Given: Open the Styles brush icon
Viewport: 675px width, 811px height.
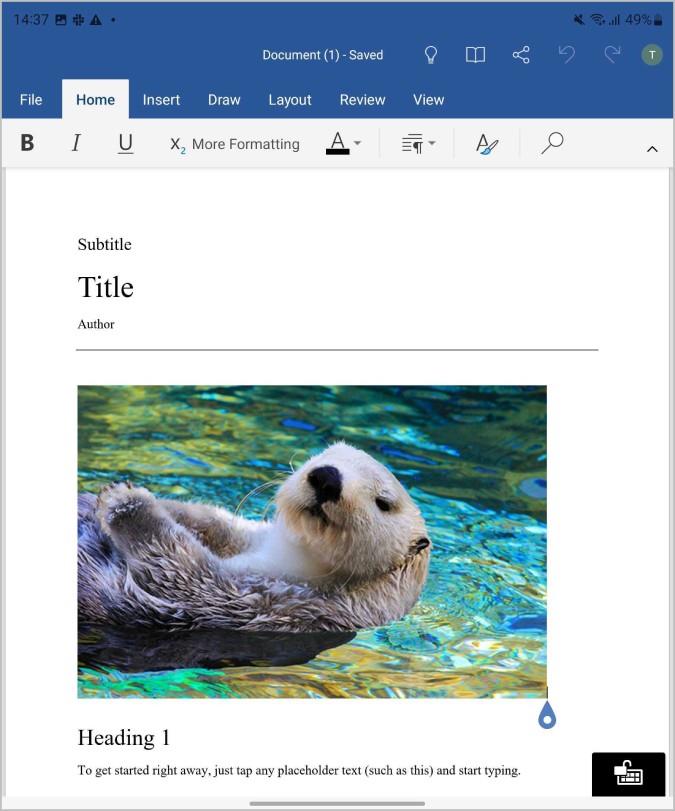Looking at the screenshot, I should (x=487, y=143).
